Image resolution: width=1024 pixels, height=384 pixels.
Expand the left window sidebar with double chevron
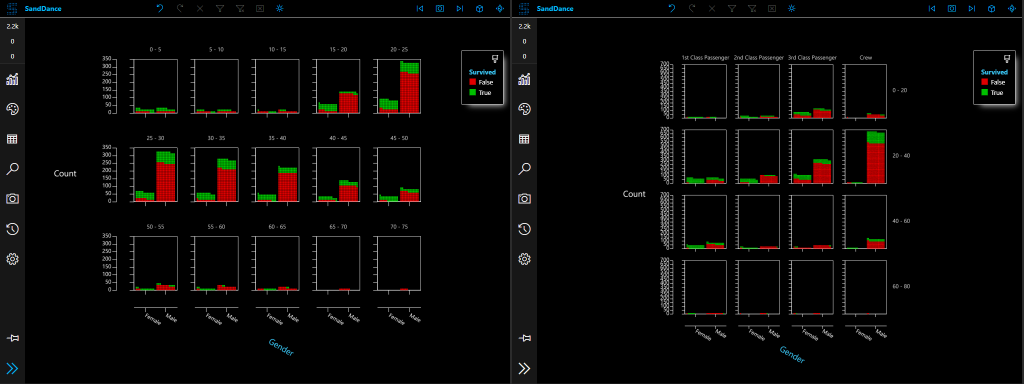[x=12, y=368]
